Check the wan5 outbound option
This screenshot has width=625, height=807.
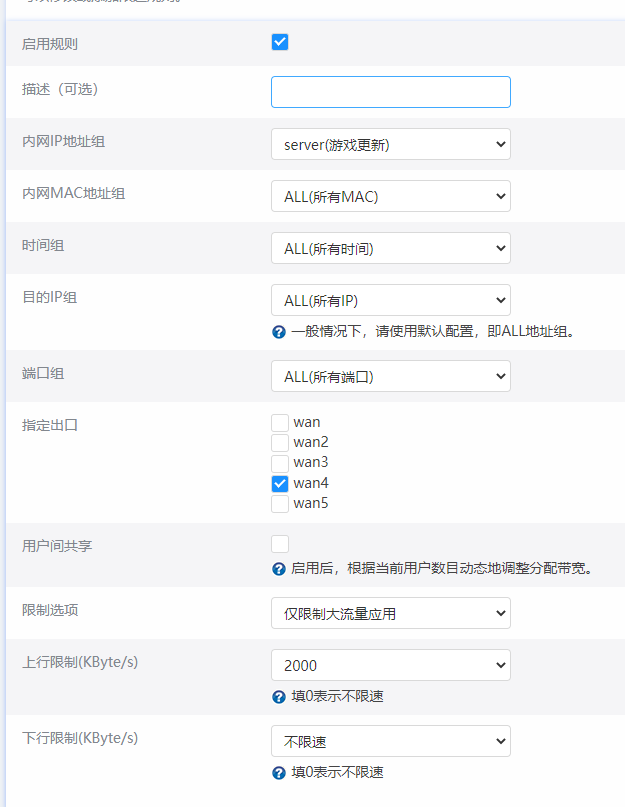click(280, 503)
